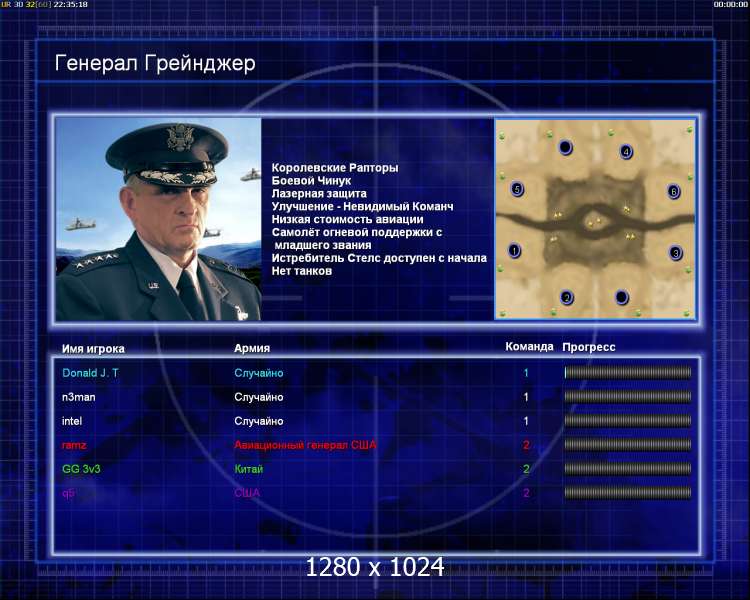Viewport: 750px width, 600px height.
Task: Click the 'Боевой Чинук' ability line
Action: 311,181
